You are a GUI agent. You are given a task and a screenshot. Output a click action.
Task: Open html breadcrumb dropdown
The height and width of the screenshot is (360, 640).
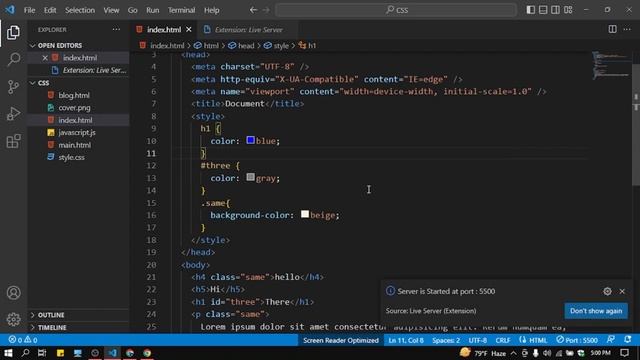click(x=207, y=46)
